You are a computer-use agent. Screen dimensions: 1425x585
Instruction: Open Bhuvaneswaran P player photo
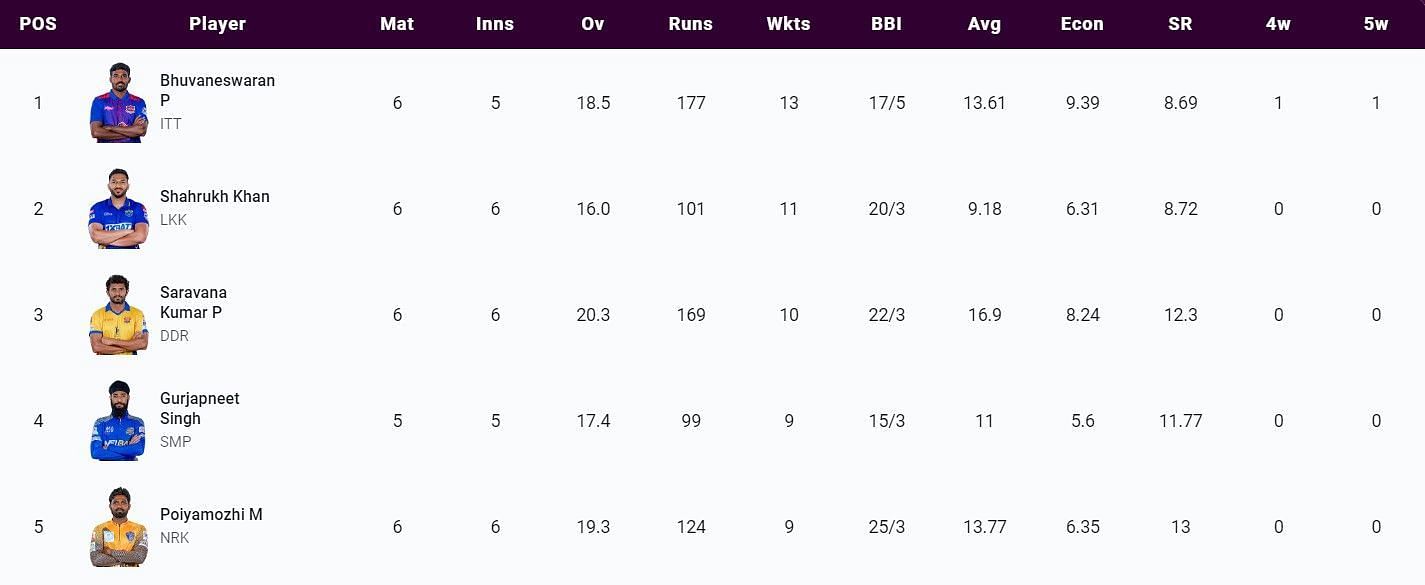pos(118,103)
